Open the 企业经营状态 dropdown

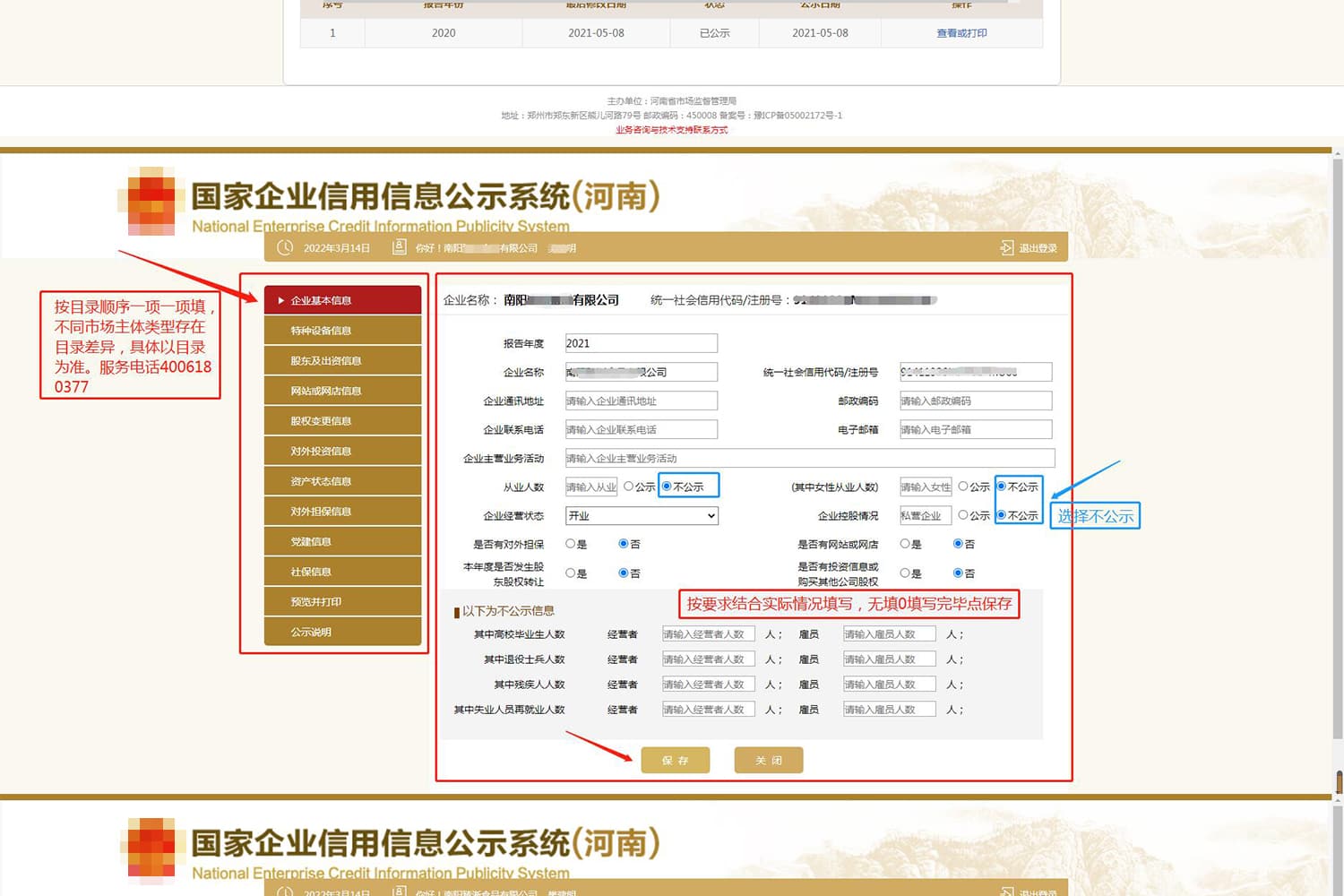point(642,516)
